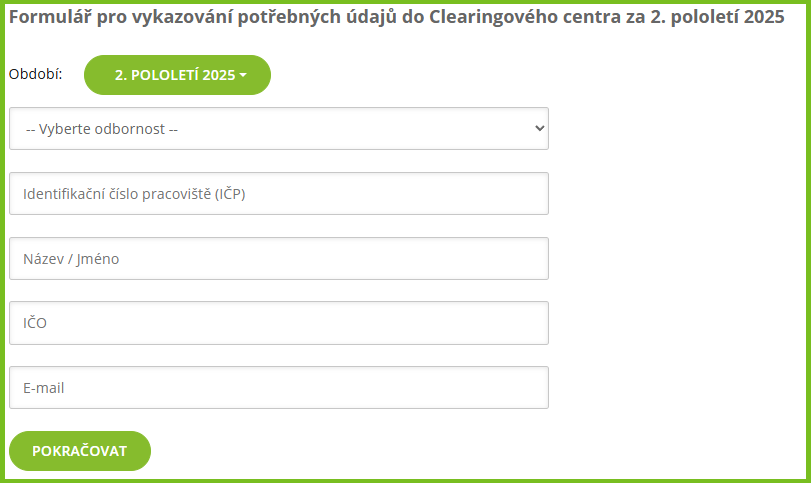Change the reporting period via the green pill button

tap(177, 75)
